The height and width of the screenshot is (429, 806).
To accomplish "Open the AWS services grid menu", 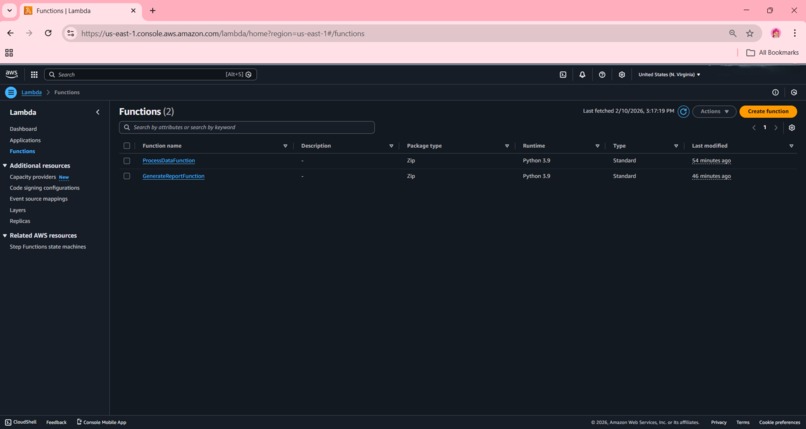I will (34, 74).
